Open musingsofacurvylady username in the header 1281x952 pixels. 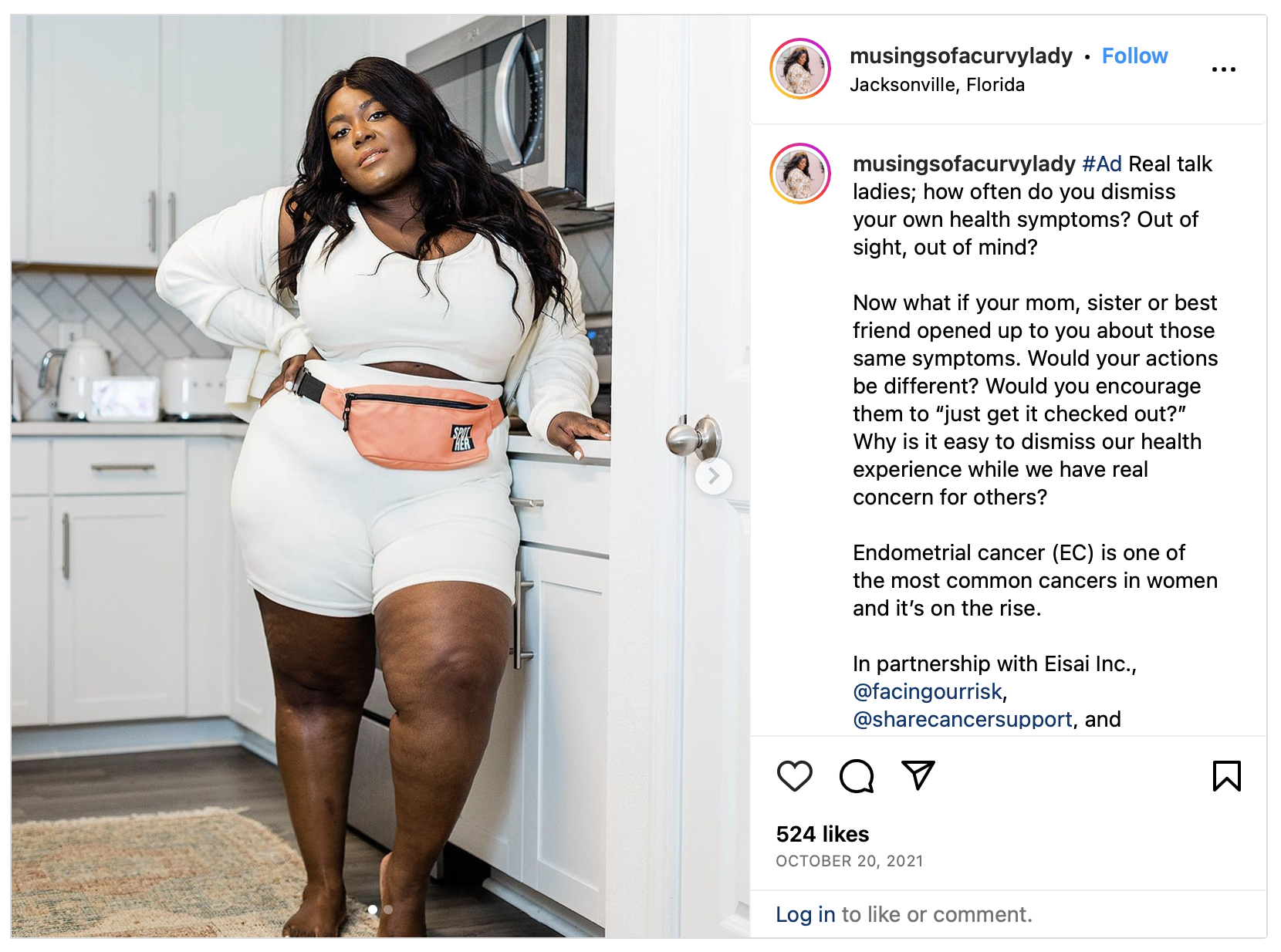coord(961,56)
